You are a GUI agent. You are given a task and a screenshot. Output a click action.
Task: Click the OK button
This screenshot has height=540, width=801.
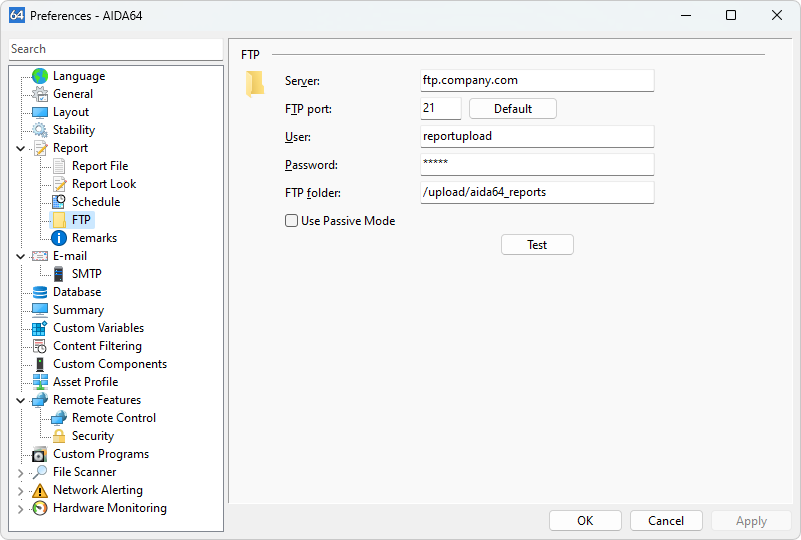pyautogui.click(x=585, y=521)
